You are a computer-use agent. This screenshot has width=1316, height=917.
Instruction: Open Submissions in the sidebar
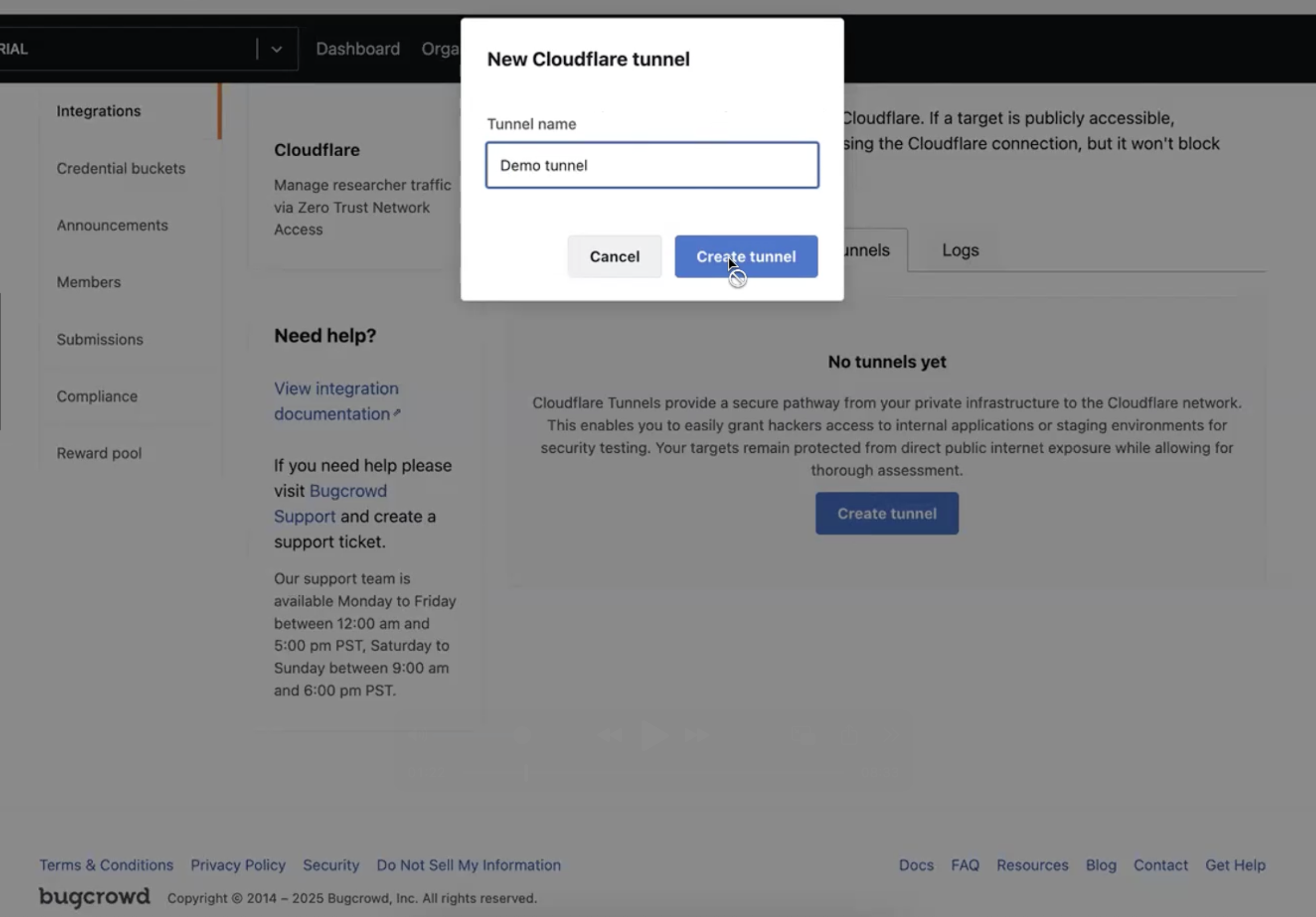(100, 339)
